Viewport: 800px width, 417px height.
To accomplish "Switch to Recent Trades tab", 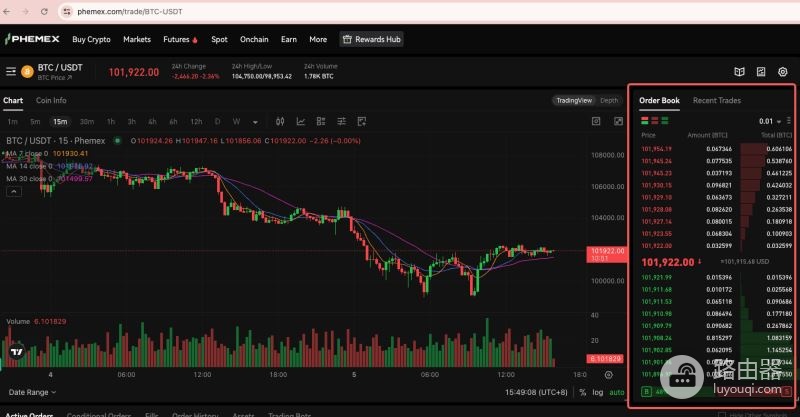I will pyautogui.click(x=716, y=101).
